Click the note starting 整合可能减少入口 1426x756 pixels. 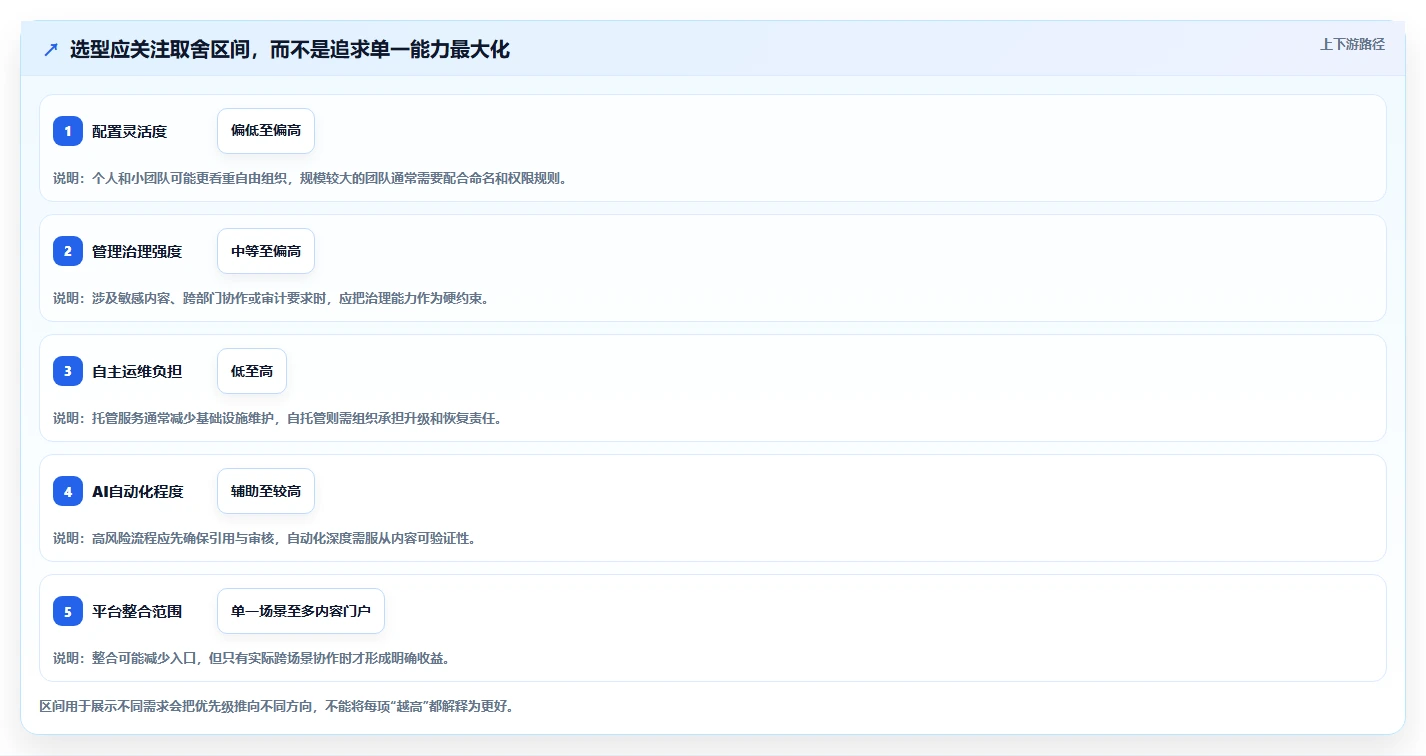point(251,658)
